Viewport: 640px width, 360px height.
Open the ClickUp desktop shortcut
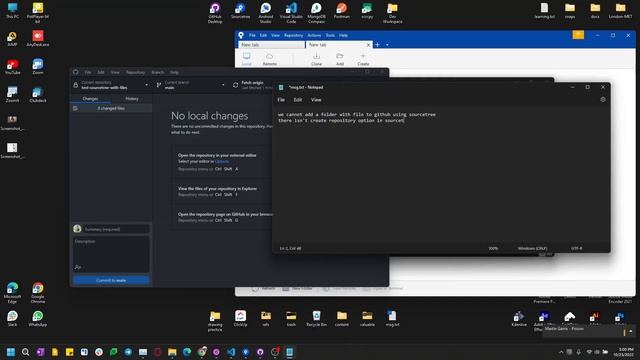(x=240, y=319)
